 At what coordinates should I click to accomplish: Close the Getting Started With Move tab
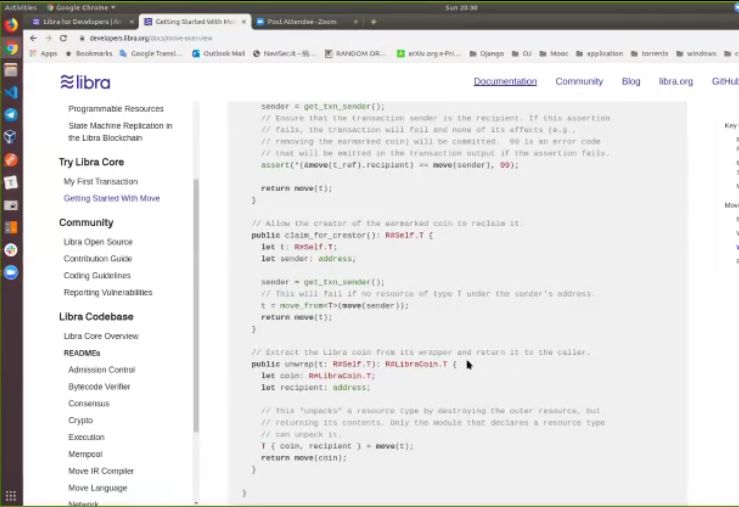244,22
